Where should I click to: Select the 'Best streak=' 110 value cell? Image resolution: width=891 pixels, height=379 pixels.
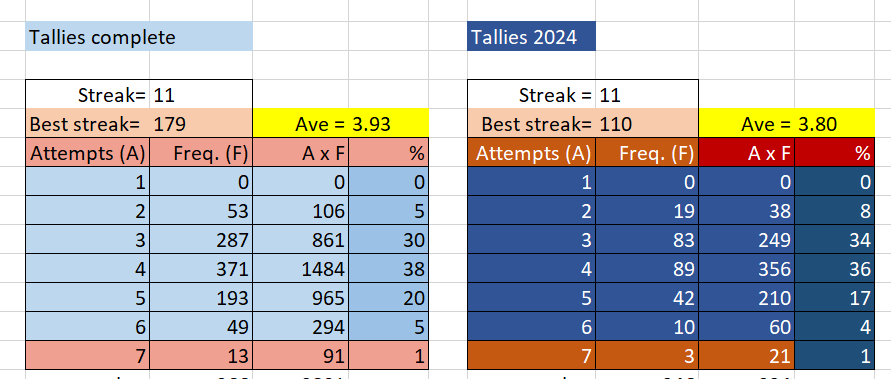[647, 123]
